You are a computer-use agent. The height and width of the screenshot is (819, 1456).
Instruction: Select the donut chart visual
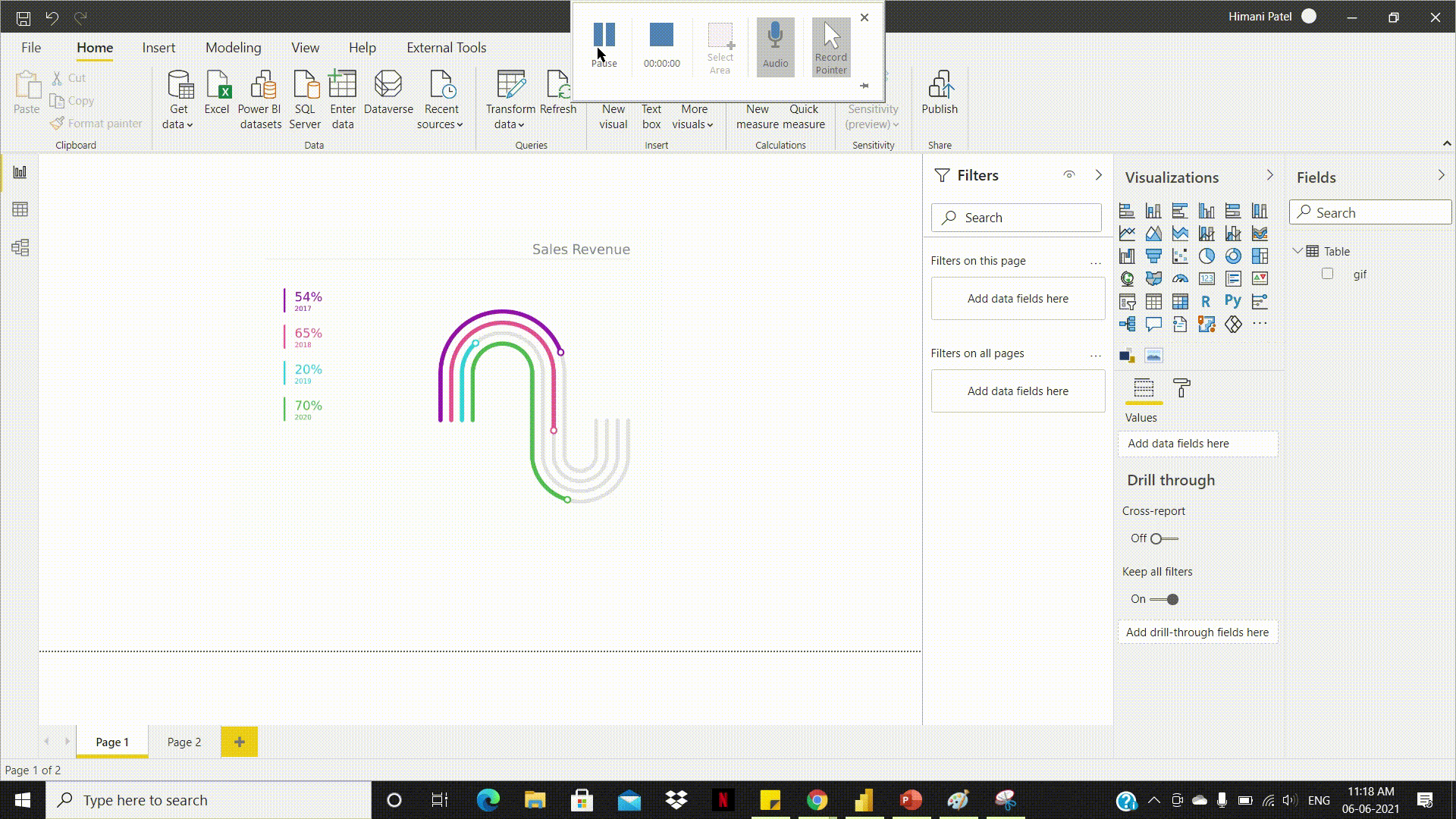[x=1233, y=256]
